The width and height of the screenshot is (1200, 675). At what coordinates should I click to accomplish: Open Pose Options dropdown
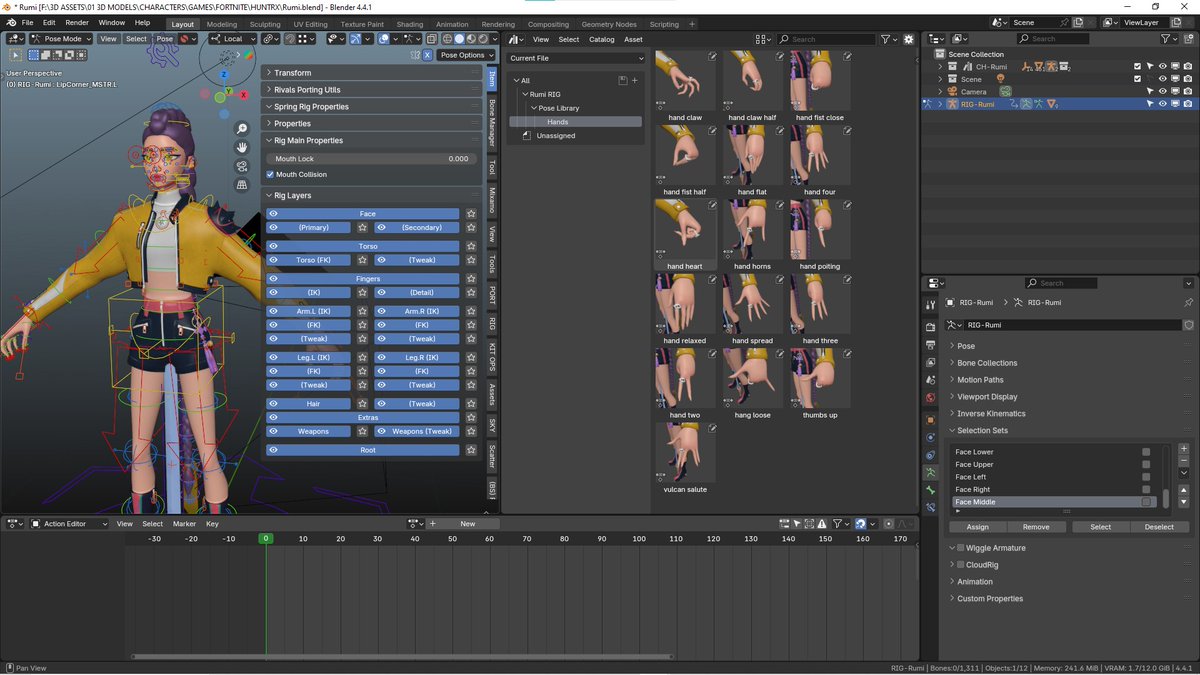466,55
